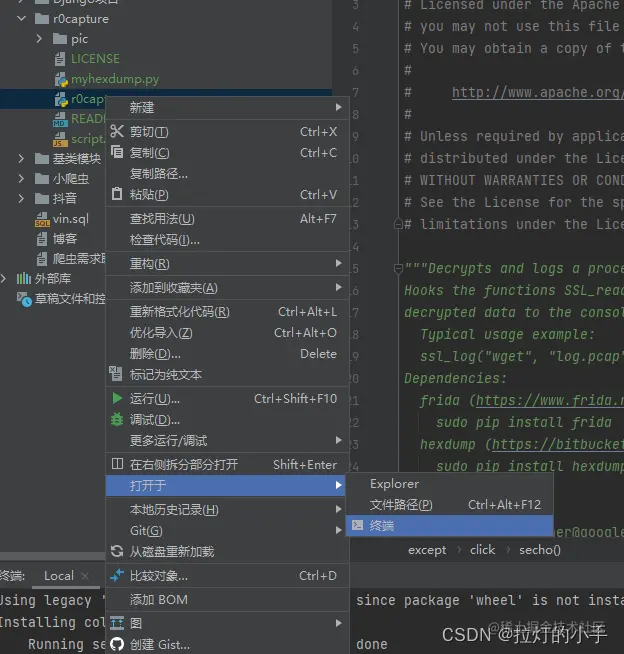Click the Cut scissors icon in context menu

point(117,131)
